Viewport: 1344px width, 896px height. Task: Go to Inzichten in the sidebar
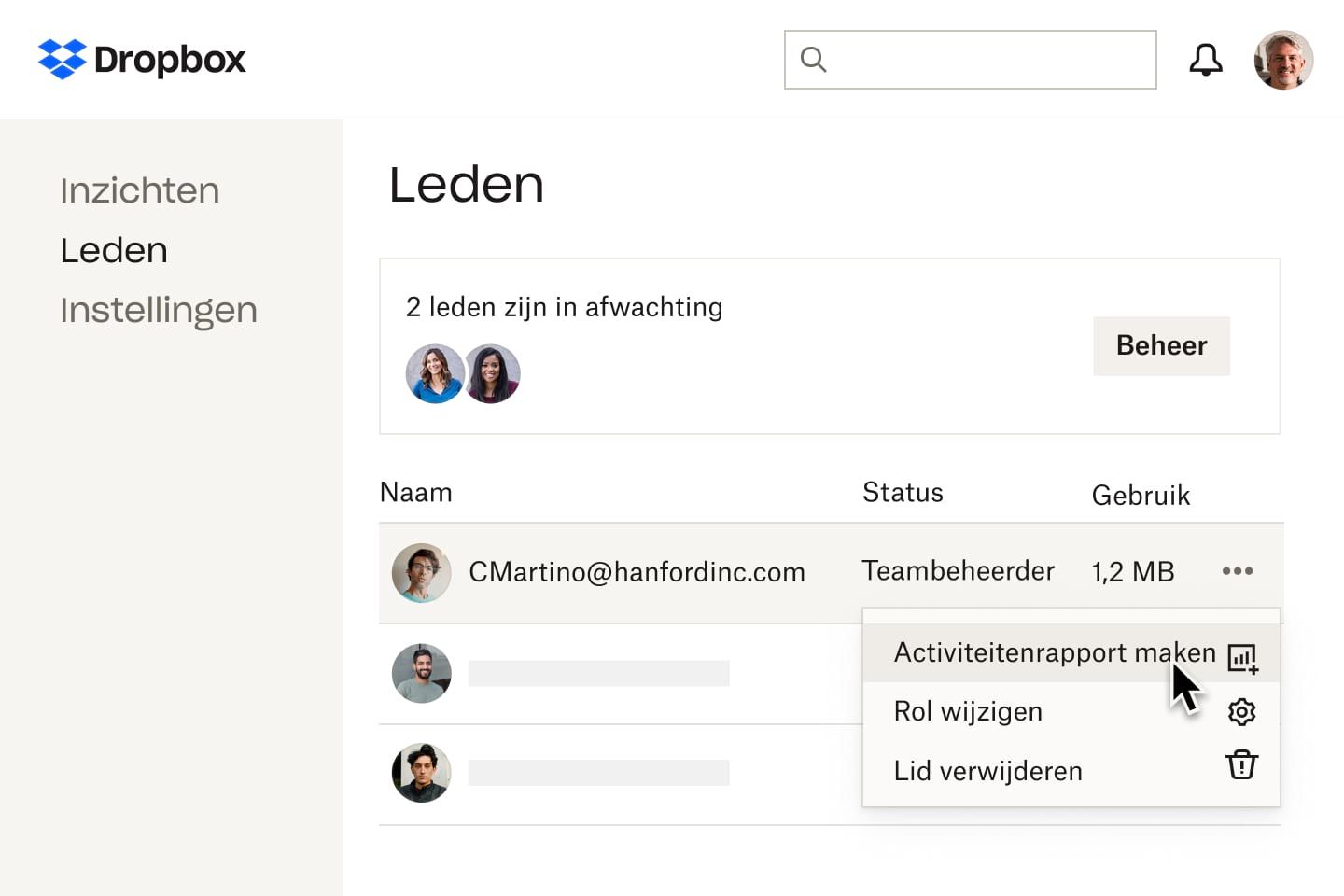click(x=140, y=190)
